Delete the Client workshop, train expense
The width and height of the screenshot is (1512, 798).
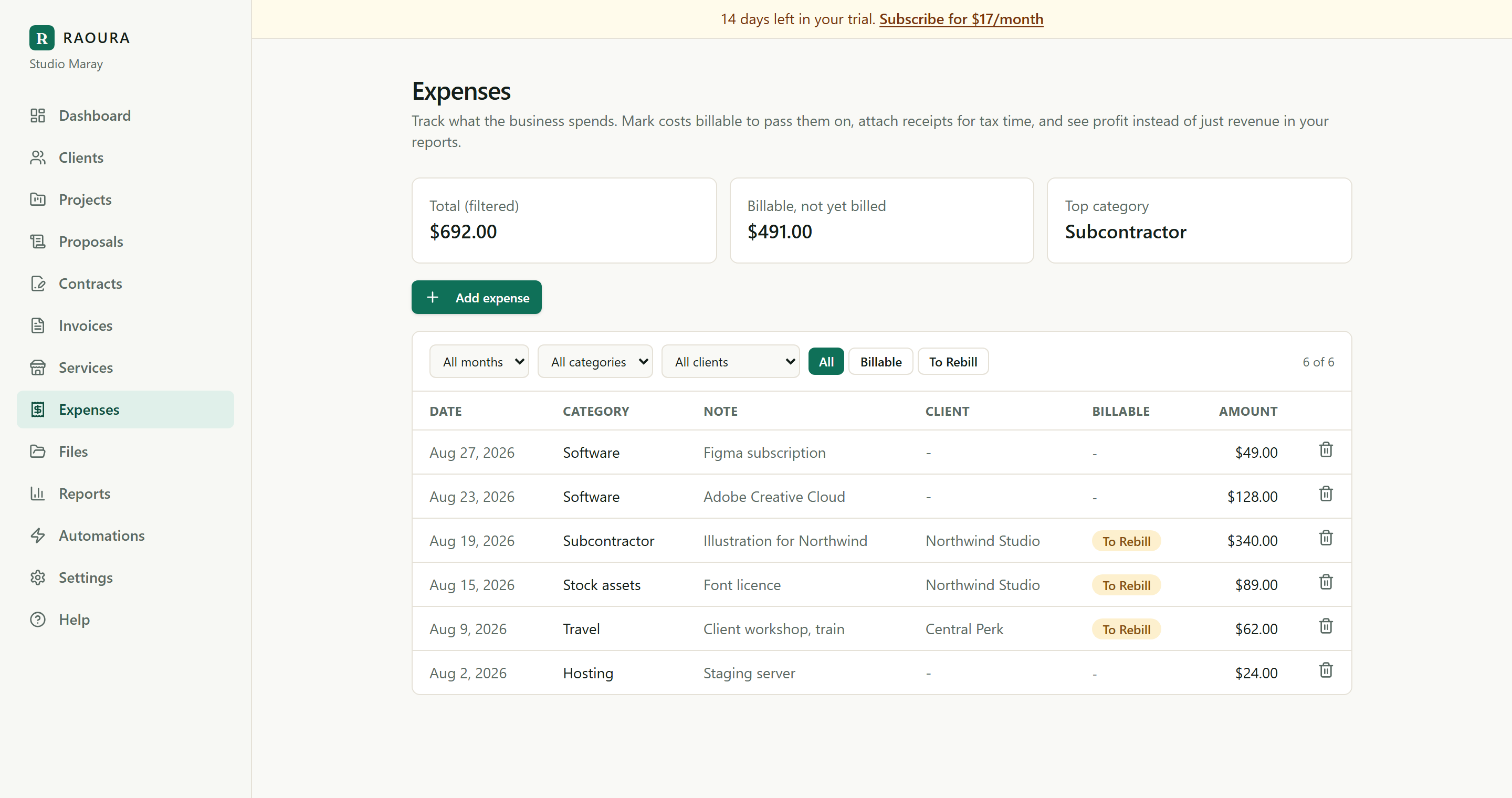point(1326,626)
